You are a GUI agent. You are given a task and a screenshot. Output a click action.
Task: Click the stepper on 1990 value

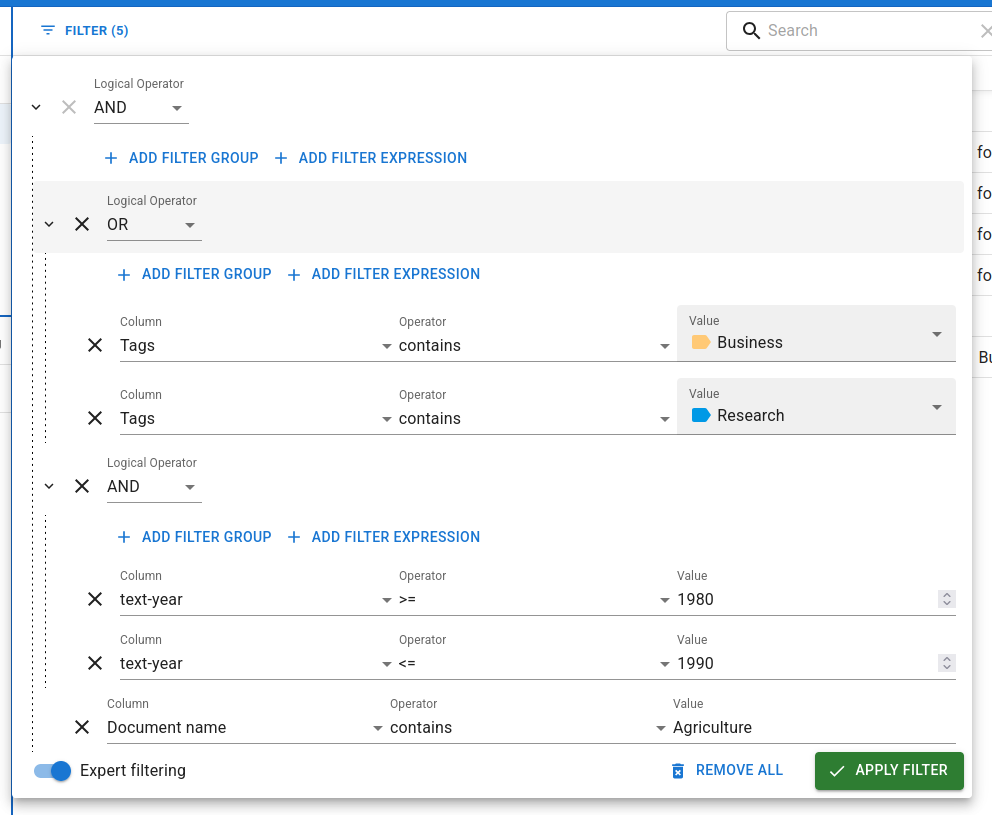[946, 663]
